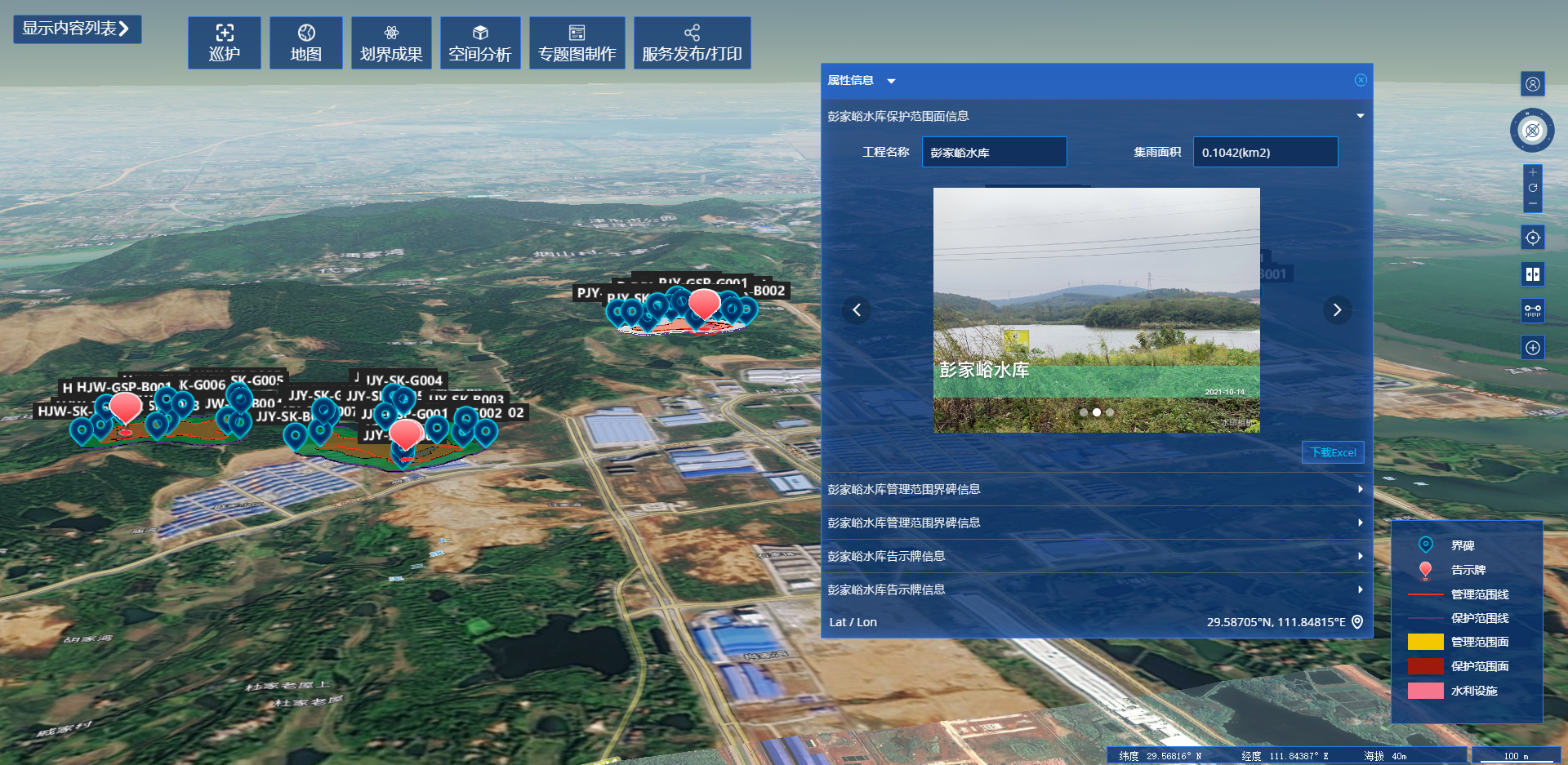The width and height of the screenshot is (1568, 765).
Task: Open the 属性信息 dropdown arrow
Action: point(891,81)
